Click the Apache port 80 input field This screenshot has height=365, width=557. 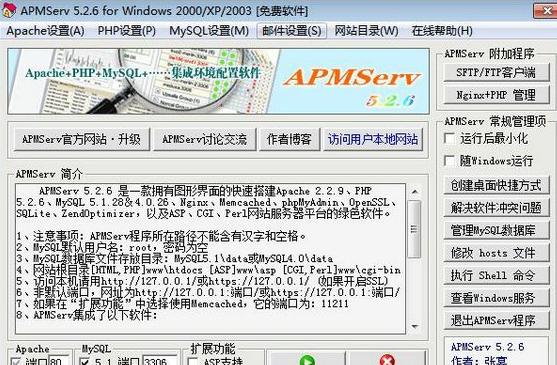58,360
